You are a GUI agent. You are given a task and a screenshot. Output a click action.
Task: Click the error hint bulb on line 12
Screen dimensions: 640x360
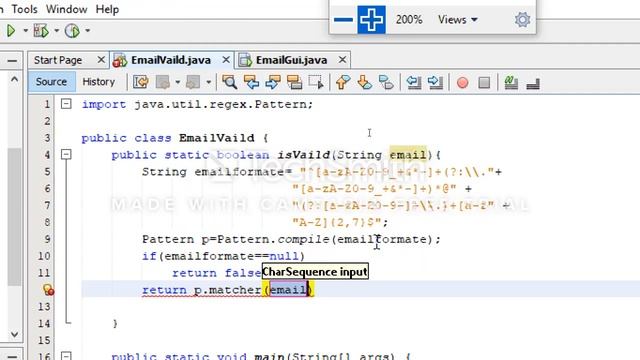pyautogui.click(x=48, y=290)
